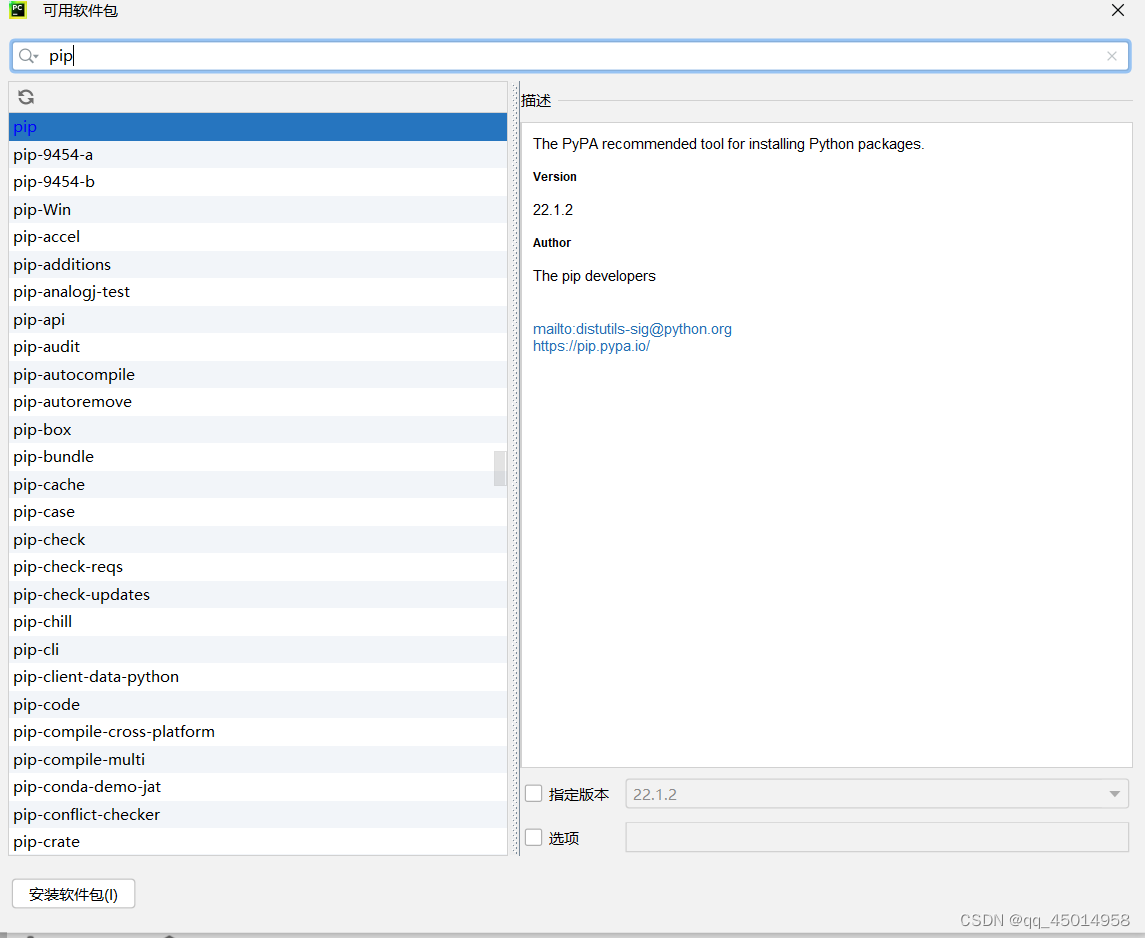1145x938 pixels.
Task: Click the PyPA recommended tool description sentence
Action: 728,144
